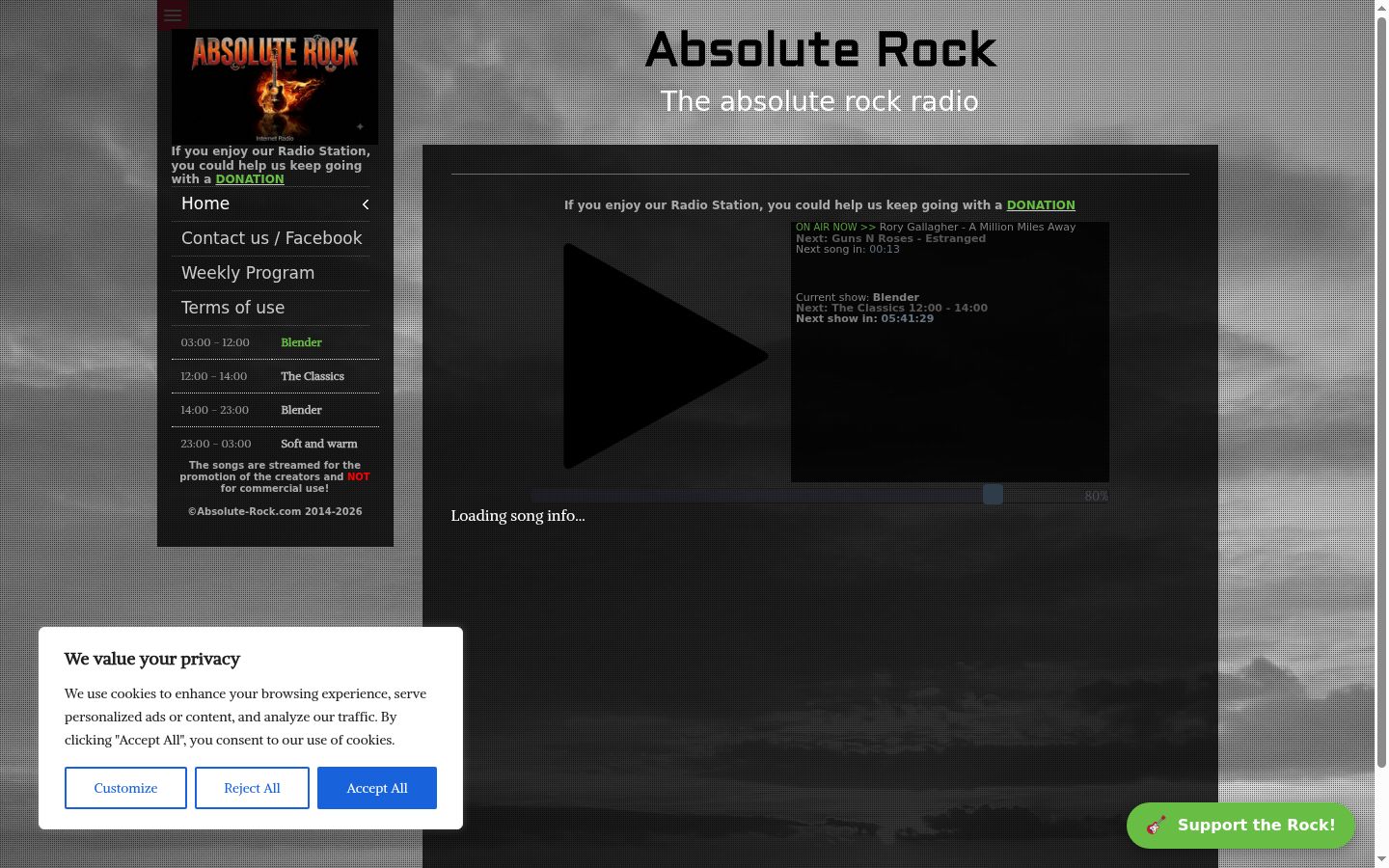Open Terms of use page

[270, 308]
